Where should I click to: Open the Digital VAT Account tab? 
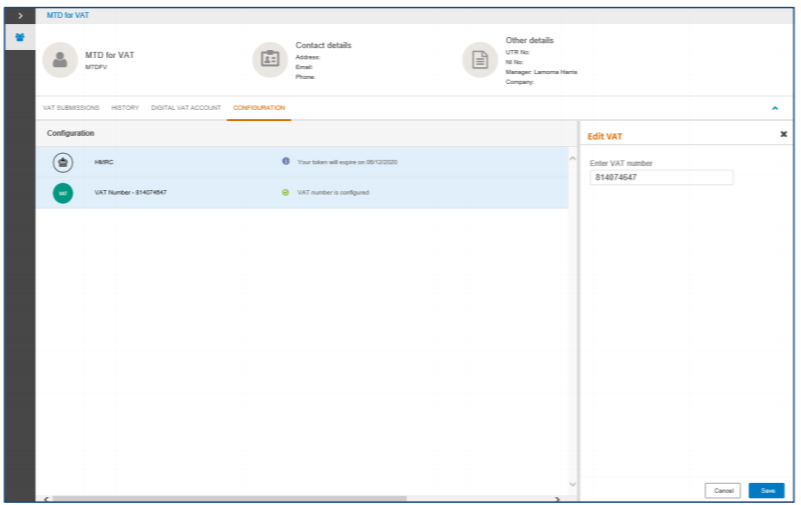pos(186,108)
